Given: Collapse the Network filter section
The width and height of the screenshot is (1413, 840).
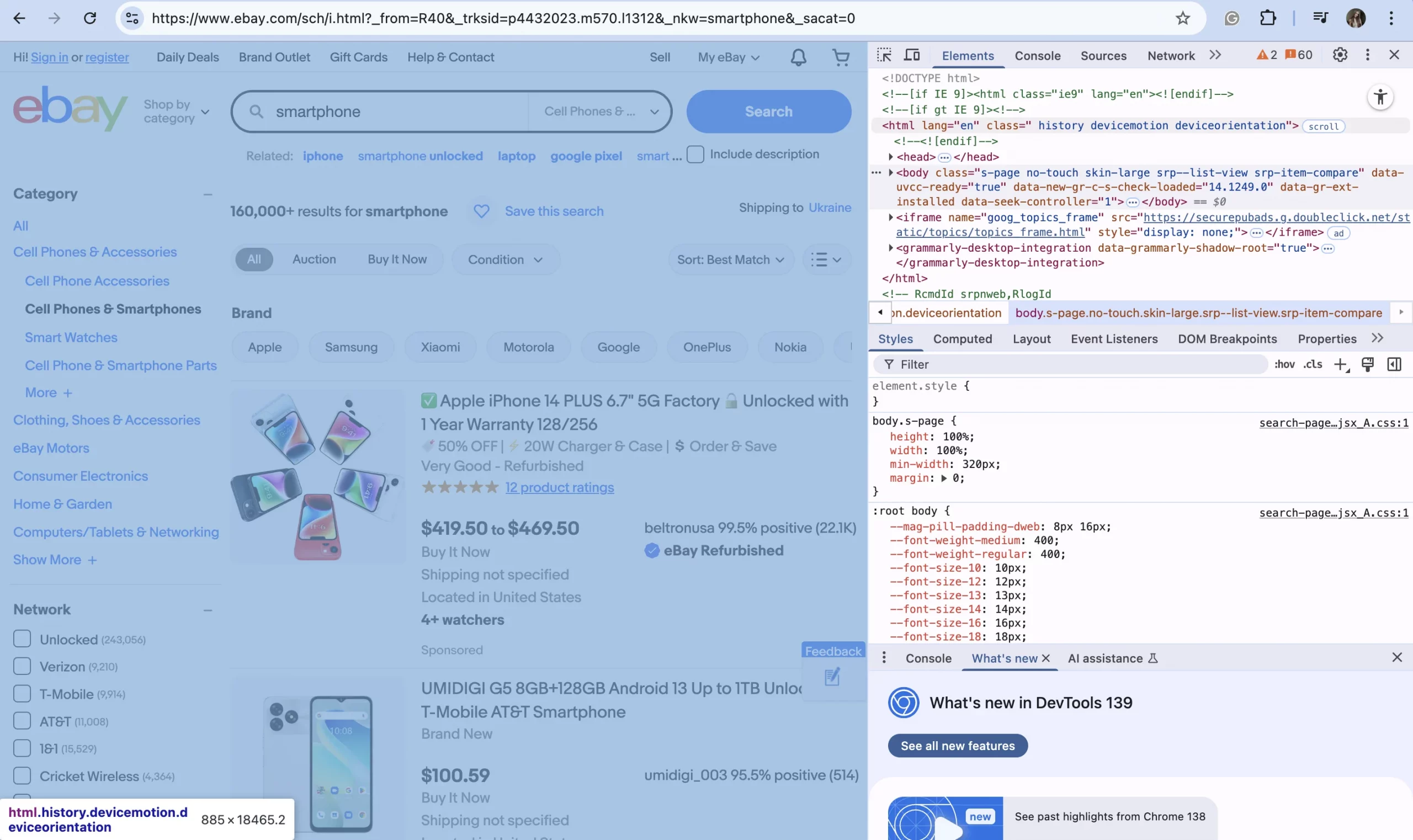Looking at the screenshot, I should point(208,610).
